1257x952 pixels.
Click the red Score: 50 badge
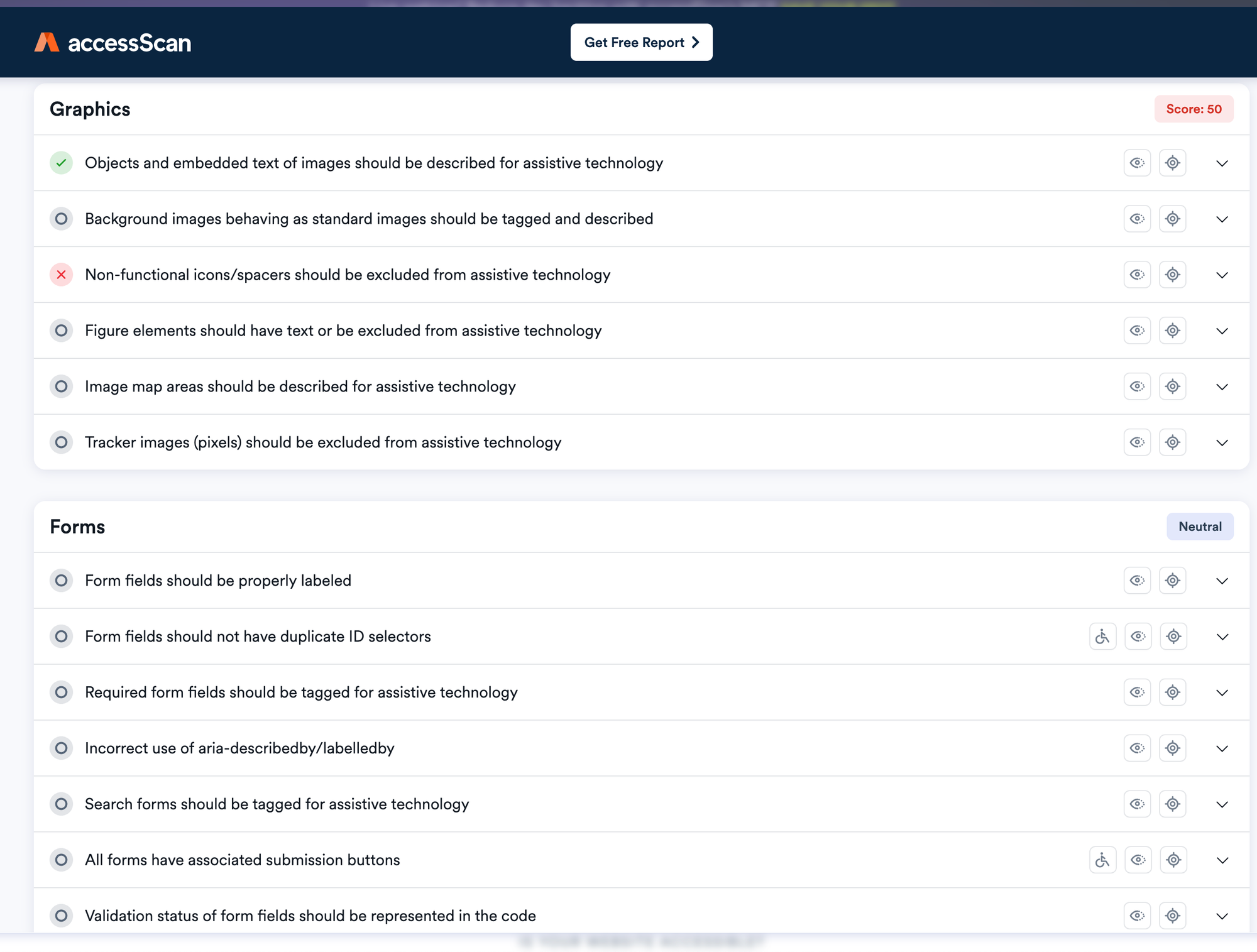click(x=1194, y=109)
